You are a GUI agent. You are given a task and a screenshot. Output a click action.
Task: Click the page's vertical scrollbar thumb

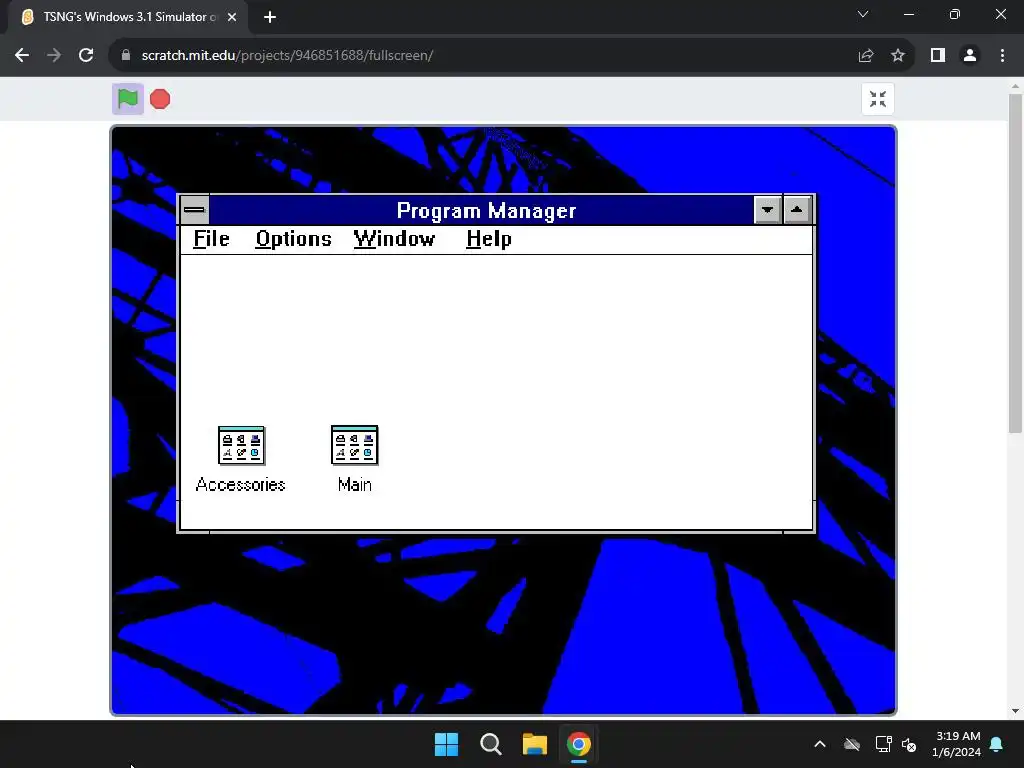(1015, 263)
